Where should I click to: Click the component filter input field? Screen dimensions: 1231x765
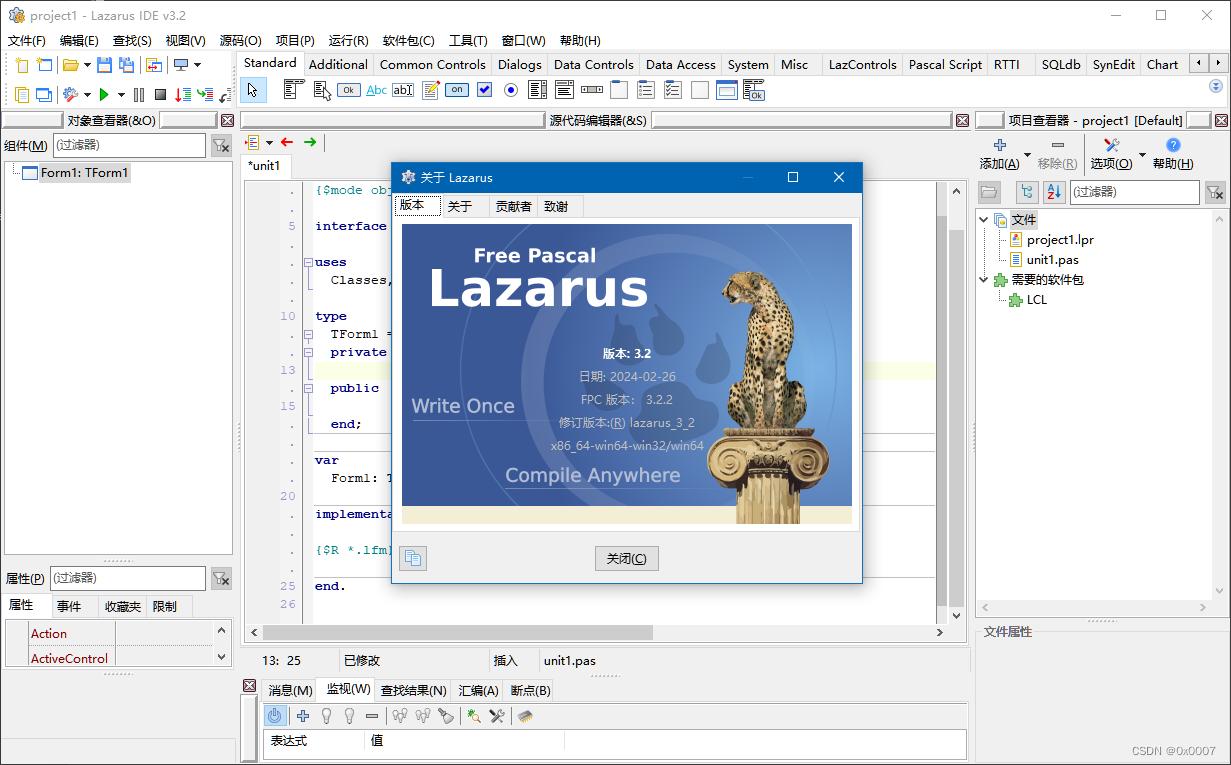click(128, 145)
